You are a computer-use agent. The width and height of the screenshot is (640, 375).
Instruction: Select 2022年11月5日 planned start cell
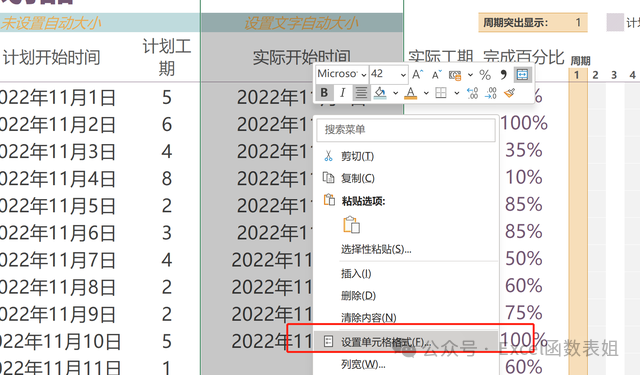57,206
